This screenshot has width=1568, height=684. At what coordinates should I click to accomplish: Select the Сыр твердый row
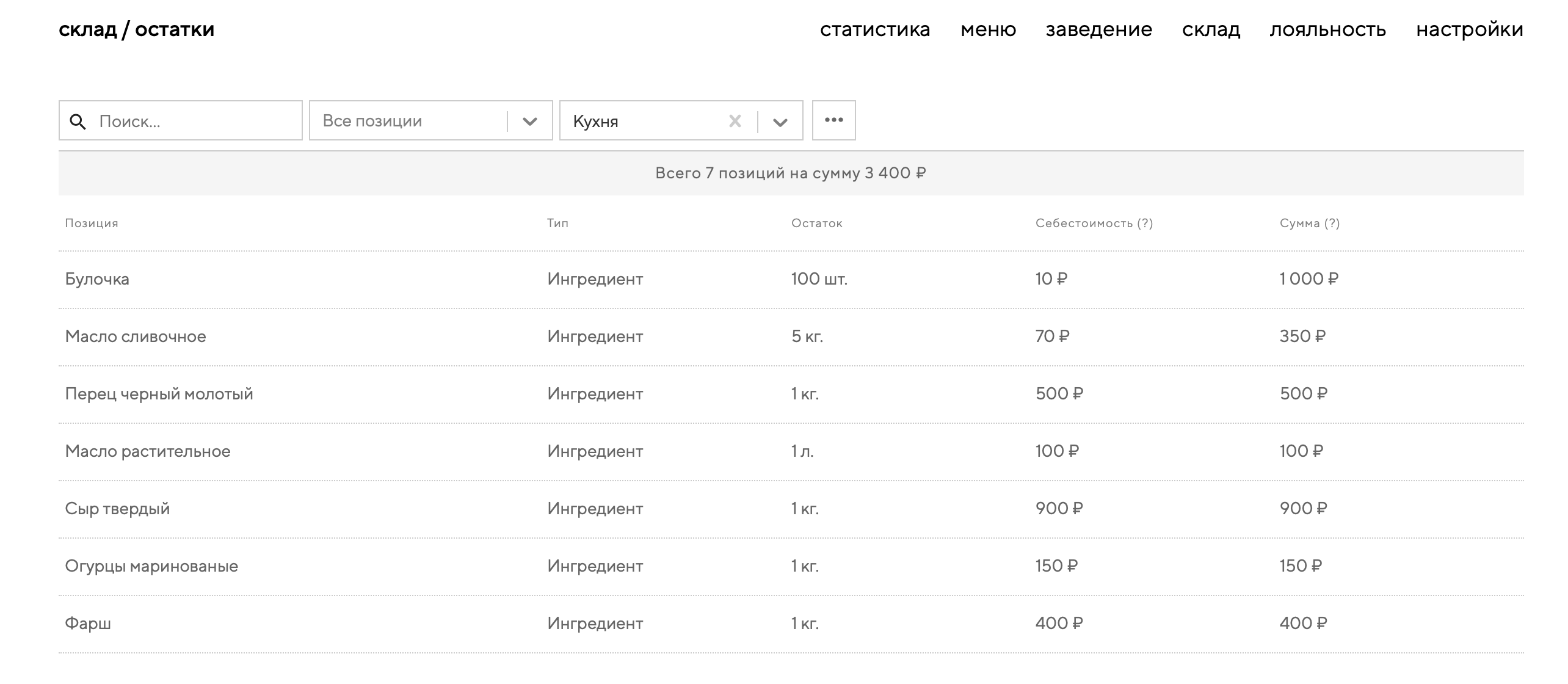point(117,509)
